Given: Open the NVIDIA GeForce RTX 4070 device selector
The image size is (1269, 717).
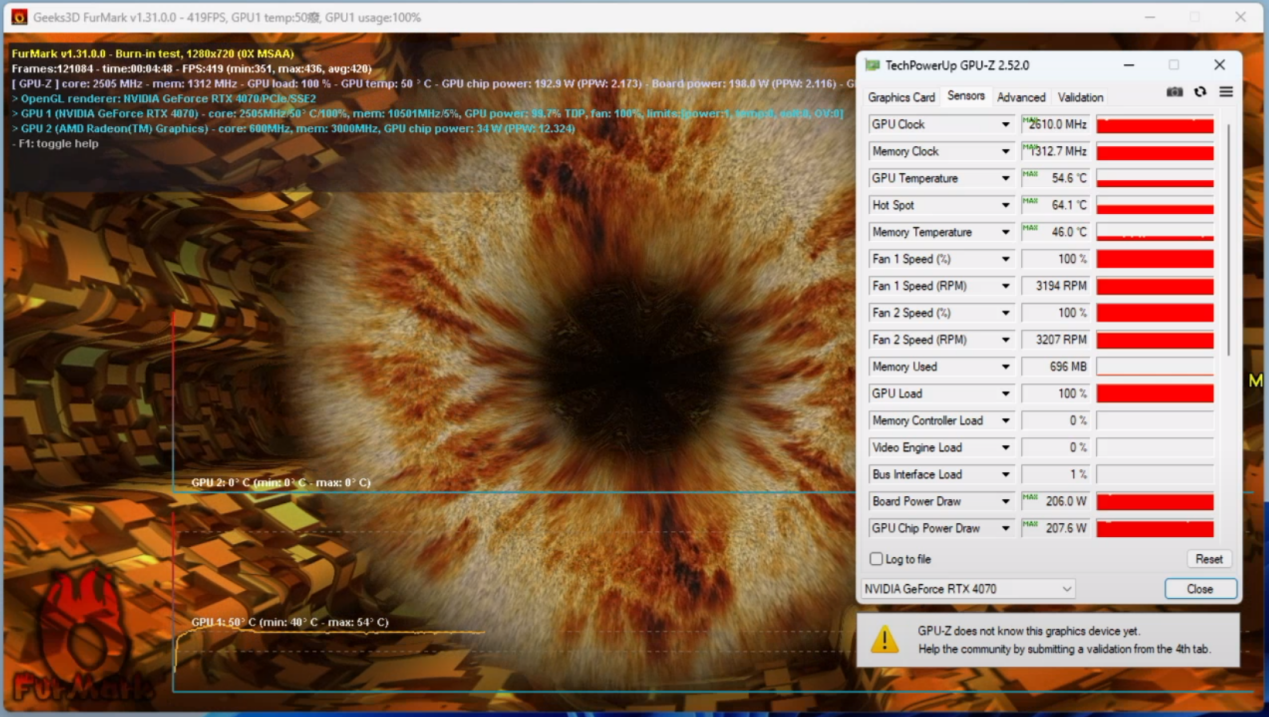Looking at the screenshot, I should tap(967, 589).
